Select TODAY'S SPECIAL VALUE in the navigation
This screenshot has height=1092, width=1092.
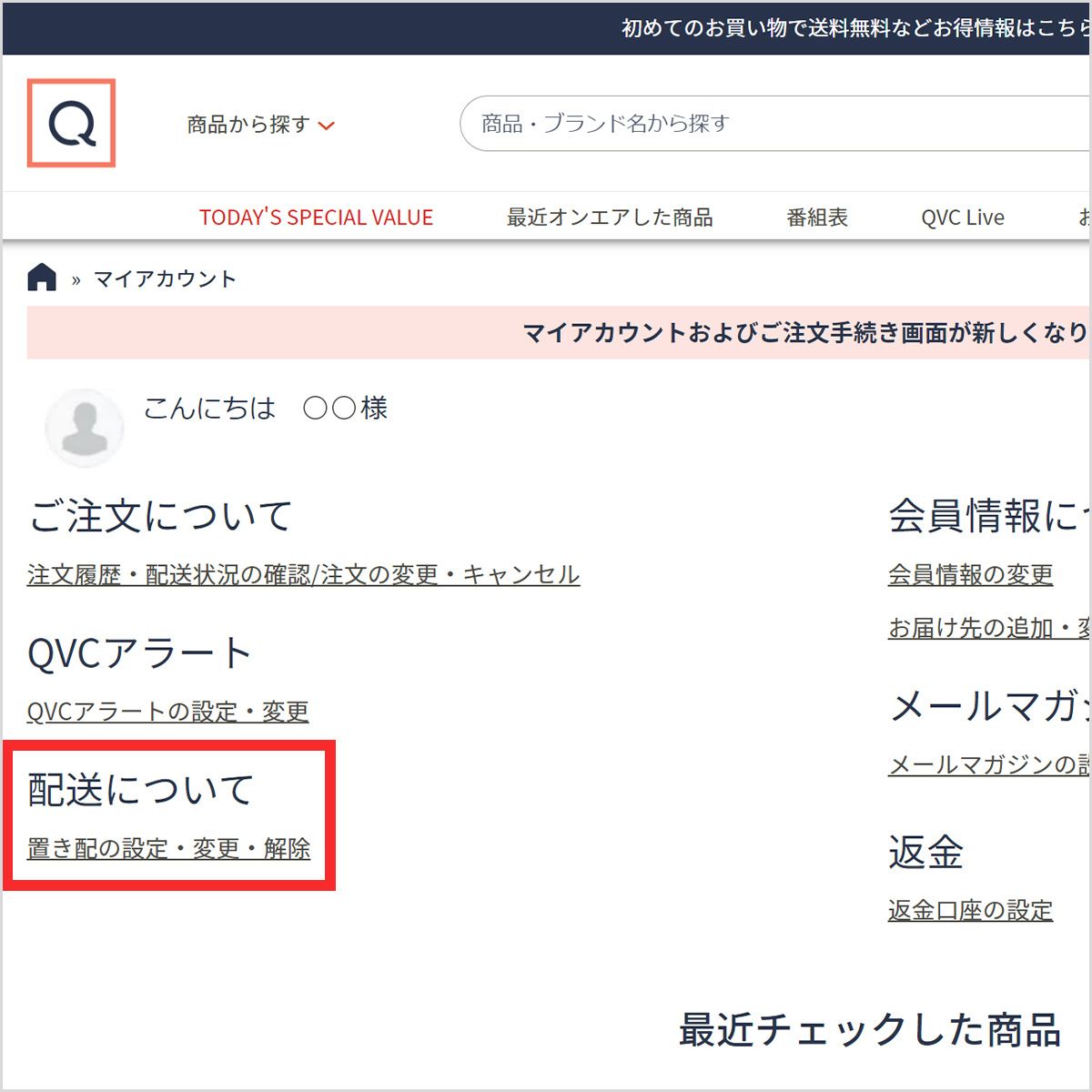tap(316, 217)
